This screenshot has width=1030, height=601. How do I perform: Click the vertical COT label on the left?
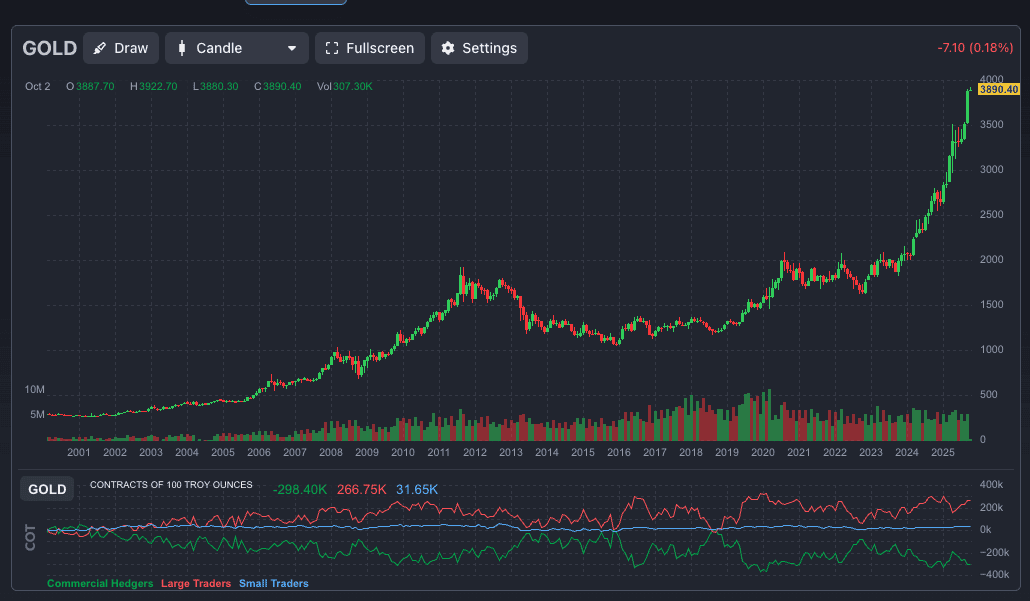coord(29,538)
